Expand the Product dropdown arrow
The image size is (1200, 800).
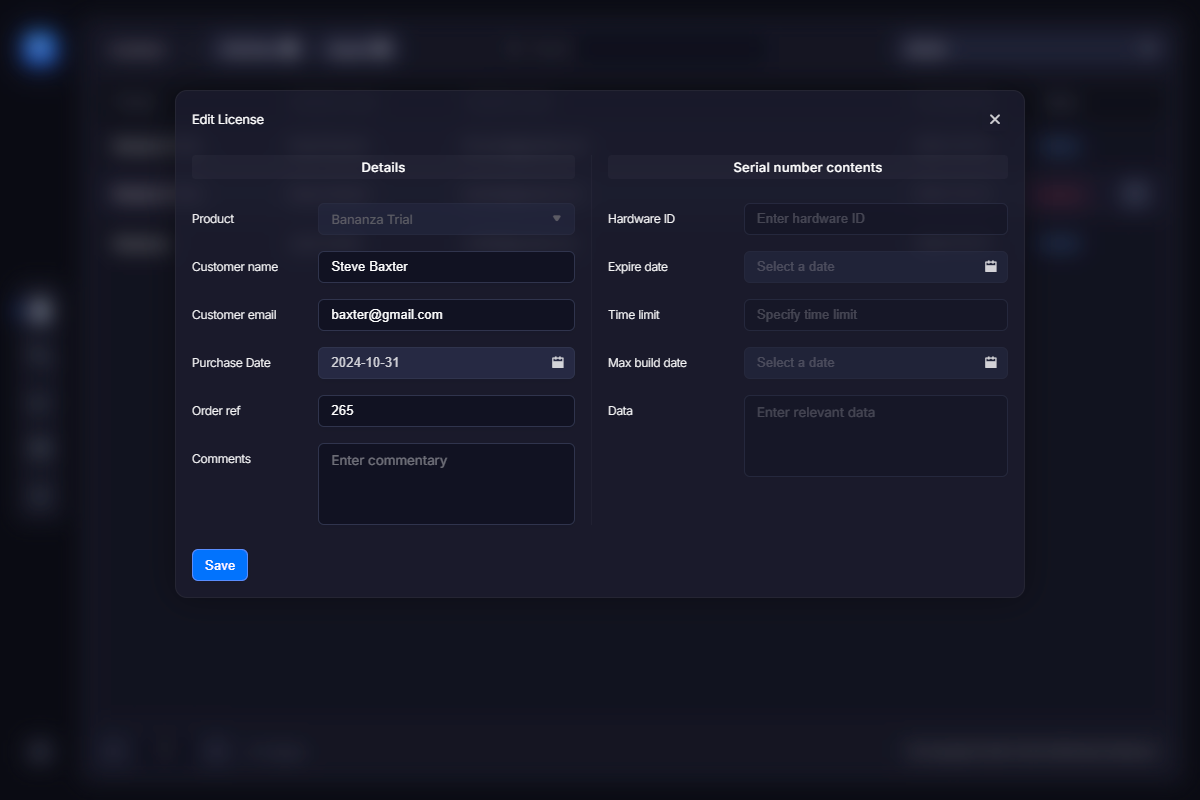tap(557, 218)
